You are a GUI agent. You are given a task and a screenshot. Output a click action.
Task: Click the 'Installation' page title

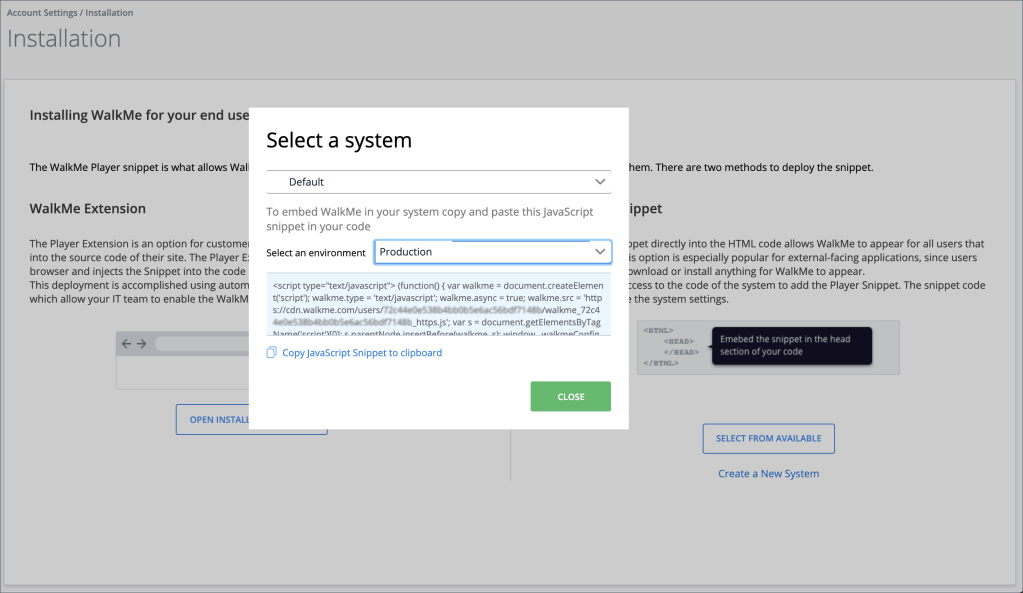pyautogui.click(x=64, y=39)
